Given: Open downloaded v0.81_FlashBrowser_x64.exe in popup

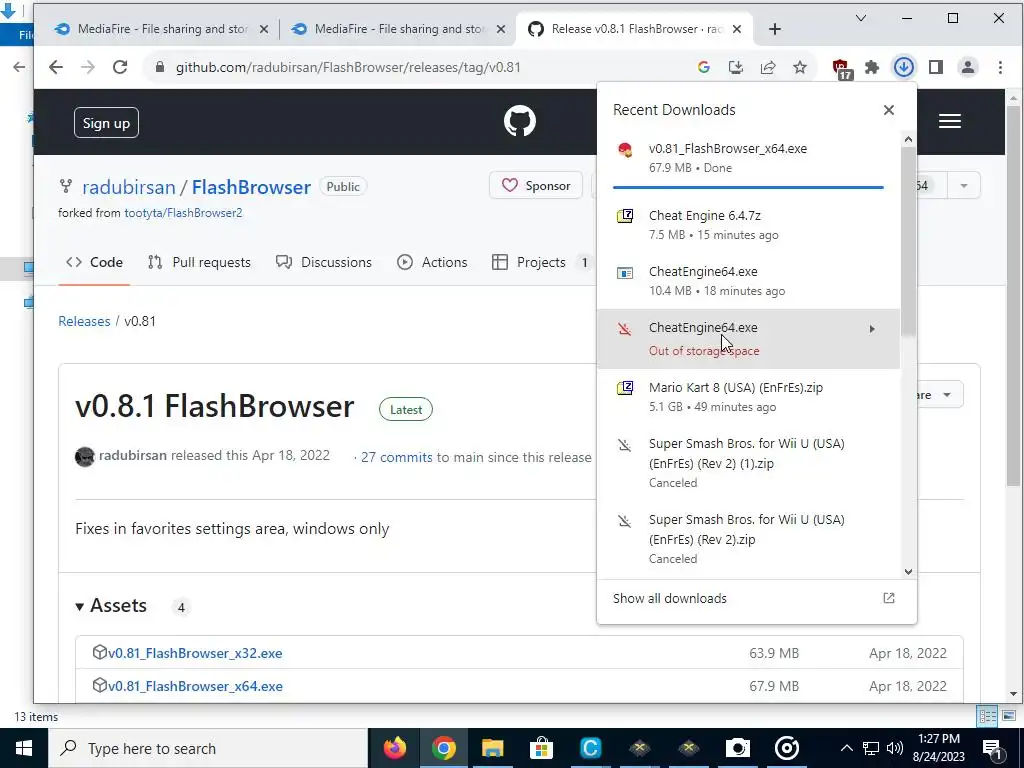Looking at the screenshot, I should click(x=748, y=157).
